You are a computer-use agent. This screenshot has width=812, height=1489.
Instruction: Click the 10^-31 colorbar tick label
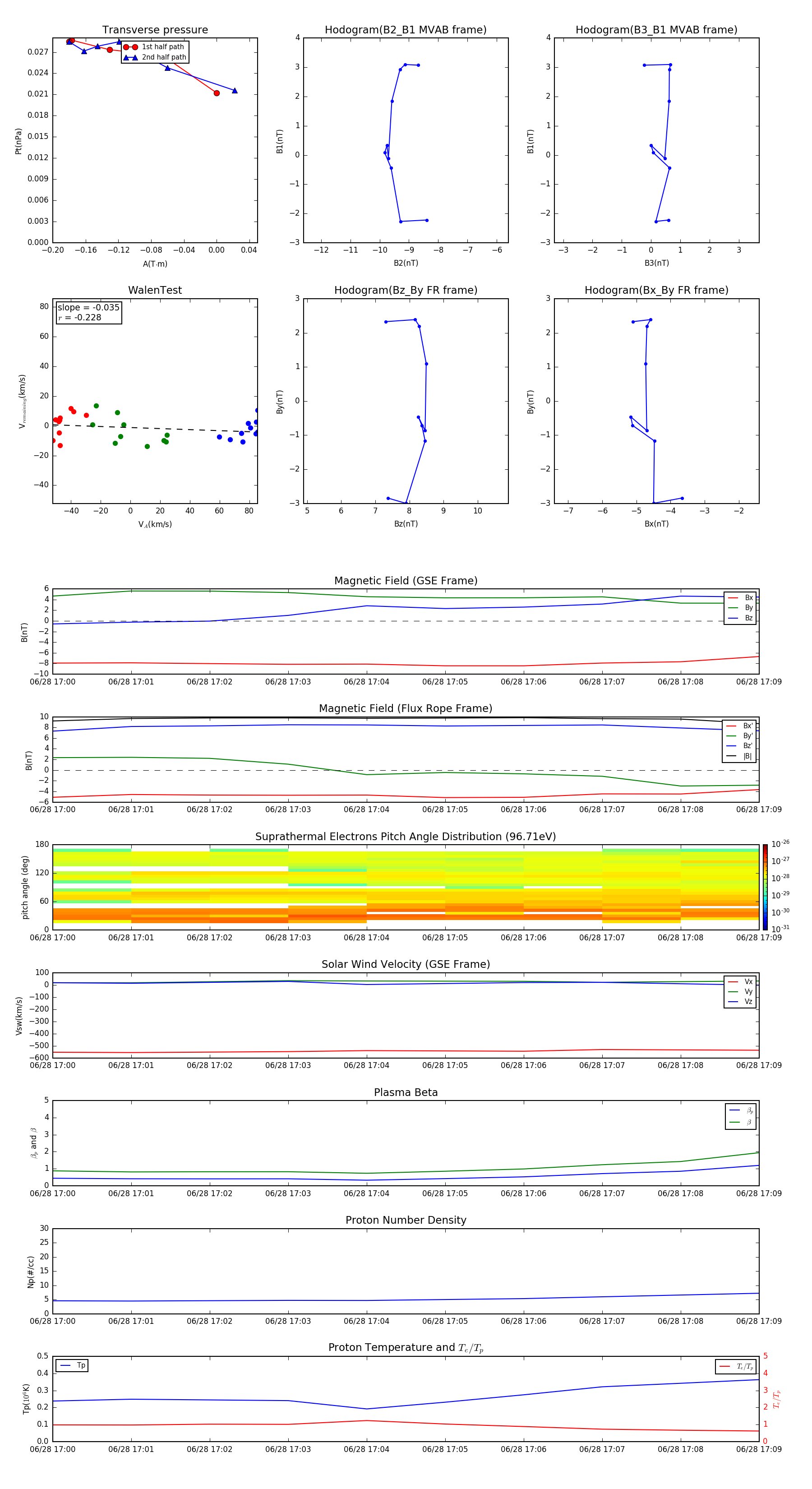coord(780,929)
